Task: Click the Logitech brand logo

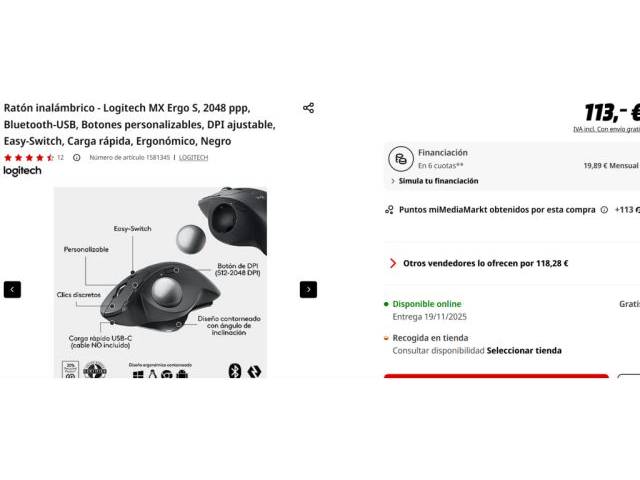Action: click(22, 171)
